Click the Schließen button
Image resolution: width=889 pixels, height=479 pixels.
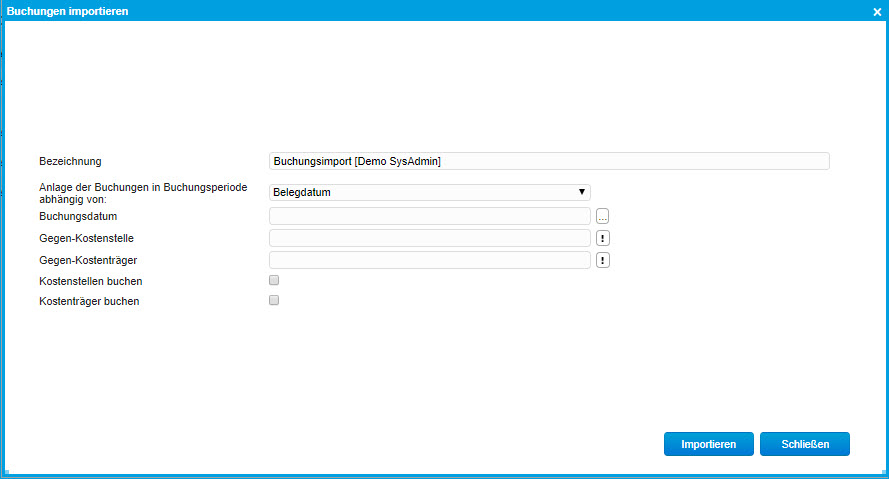804,444
